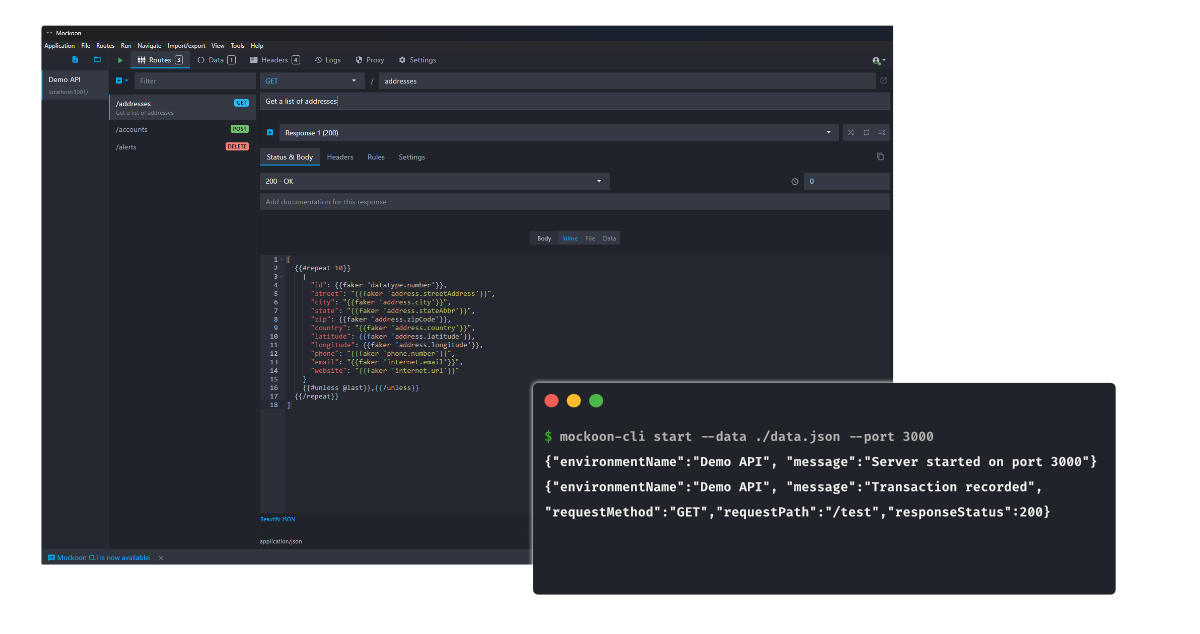Click the duplicate response copy icon
1200x634 pixels.
pos(880,157)
